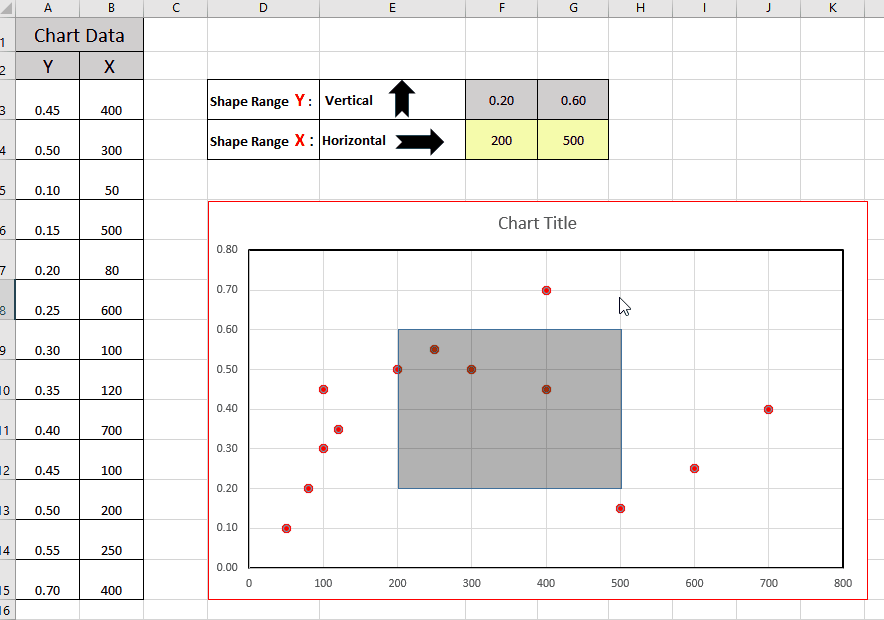Click the red data point at X 600
The width and height of the screenshot is (884, 620).
click(694, 468)
